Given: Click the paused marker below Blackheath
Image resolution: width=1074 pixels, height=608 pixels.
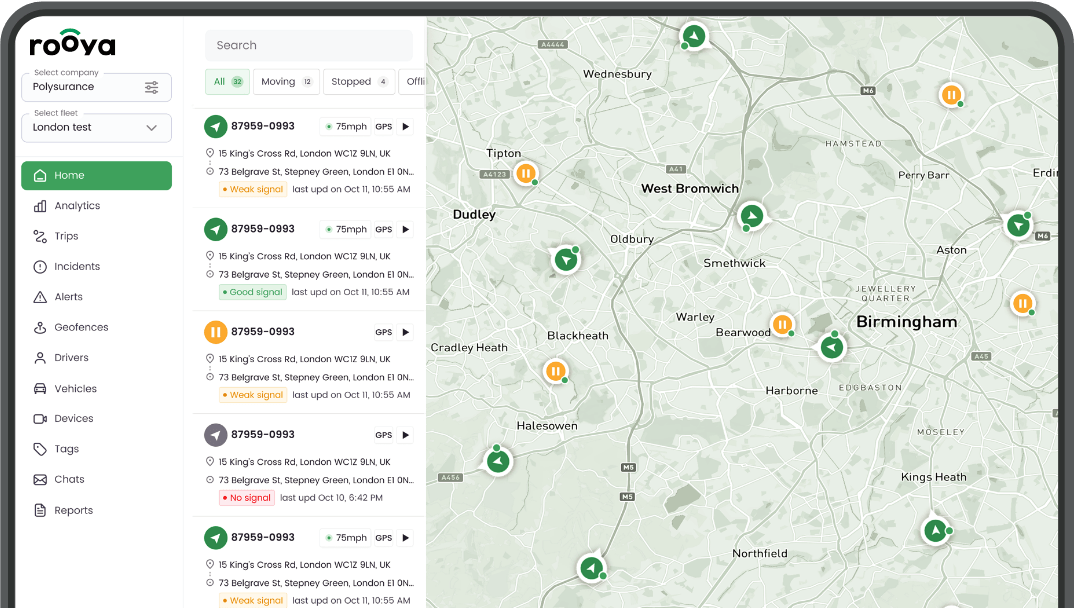Looking at the screenshot, I should 555,371.
